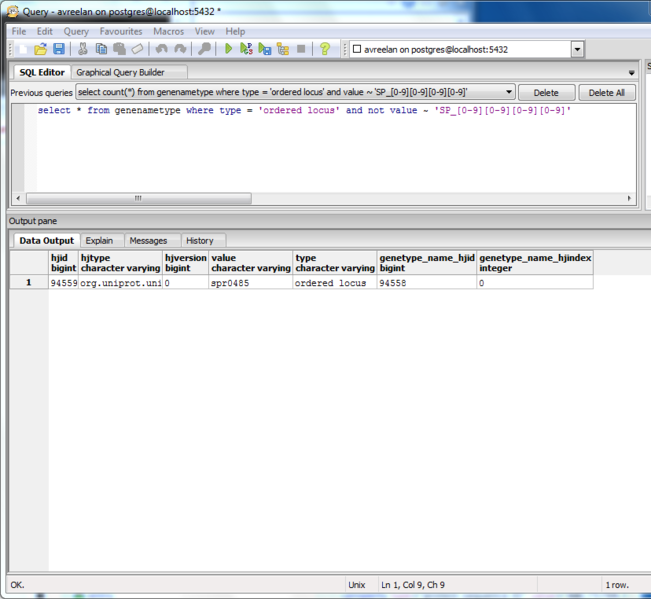The height and width of the screenshot is (599, 651).
Task: Select the hjid column header
Action: [64, 263]
